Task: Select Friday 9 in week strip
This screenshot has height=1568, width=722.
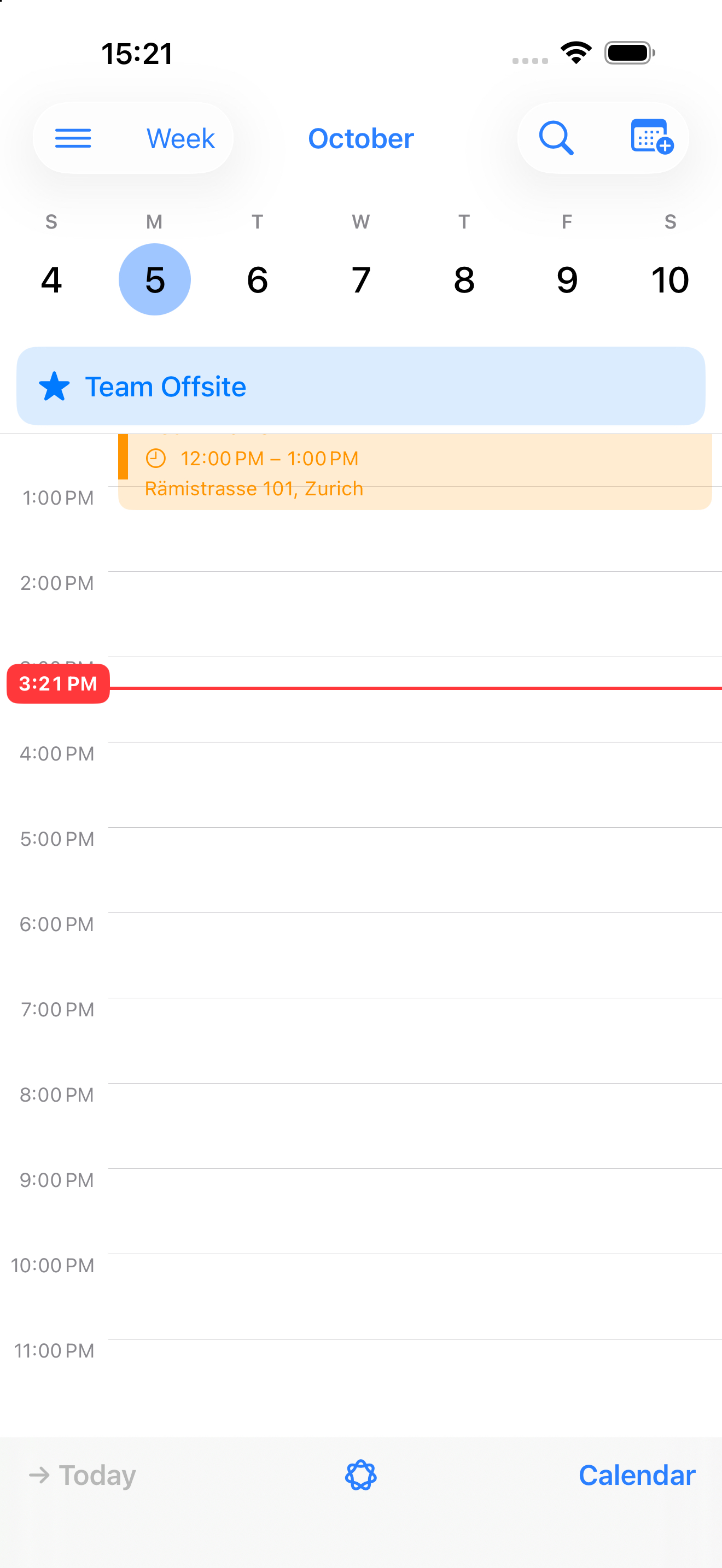Action: click(567, 279)
